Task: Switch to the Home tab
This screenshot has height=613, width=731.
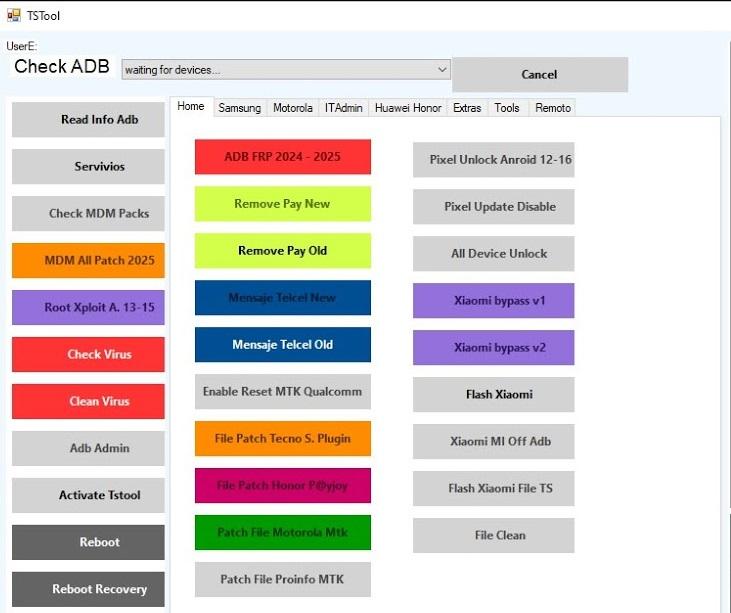Action: click(191, 106)
